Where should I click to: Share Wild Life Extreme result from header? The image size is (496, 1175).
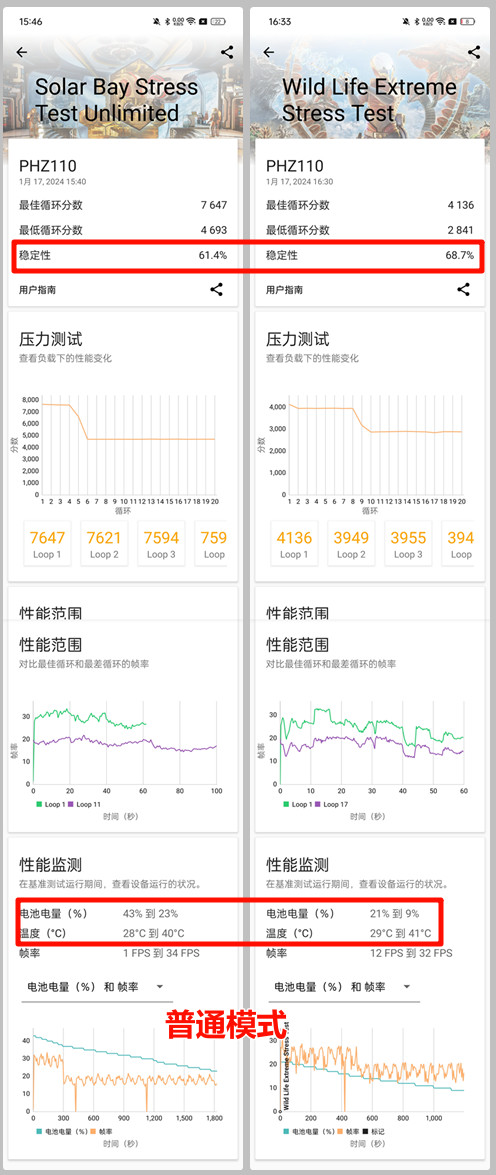point(474,52)
